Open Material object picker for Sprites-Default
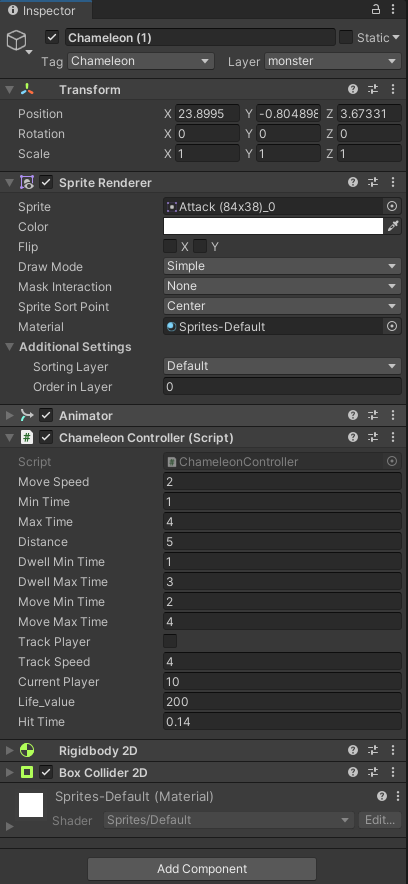The height and width of the screenshot is (884, 408). (x=392, y=326)
